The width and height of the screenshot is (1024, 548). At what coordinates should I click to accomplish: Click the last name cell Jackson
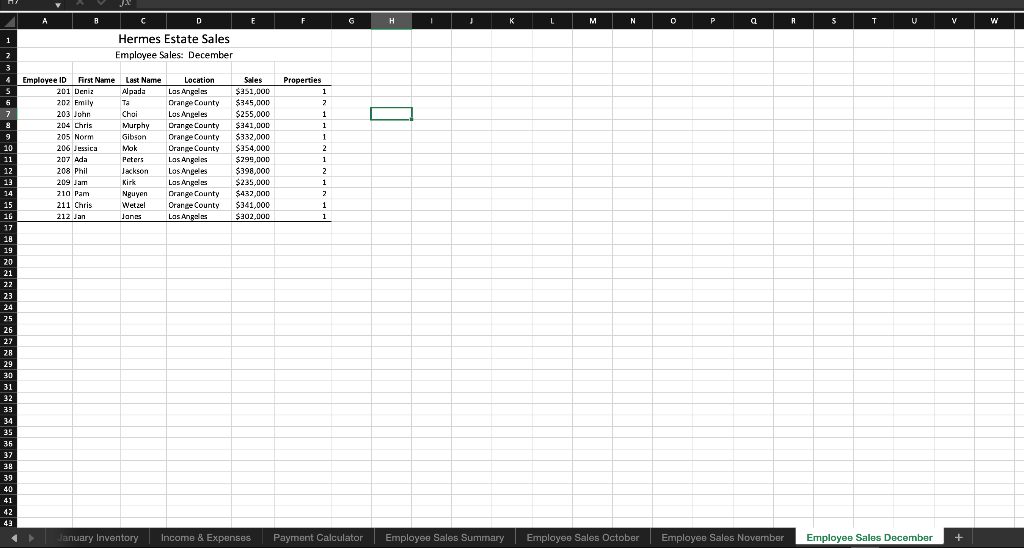[143, 170]
